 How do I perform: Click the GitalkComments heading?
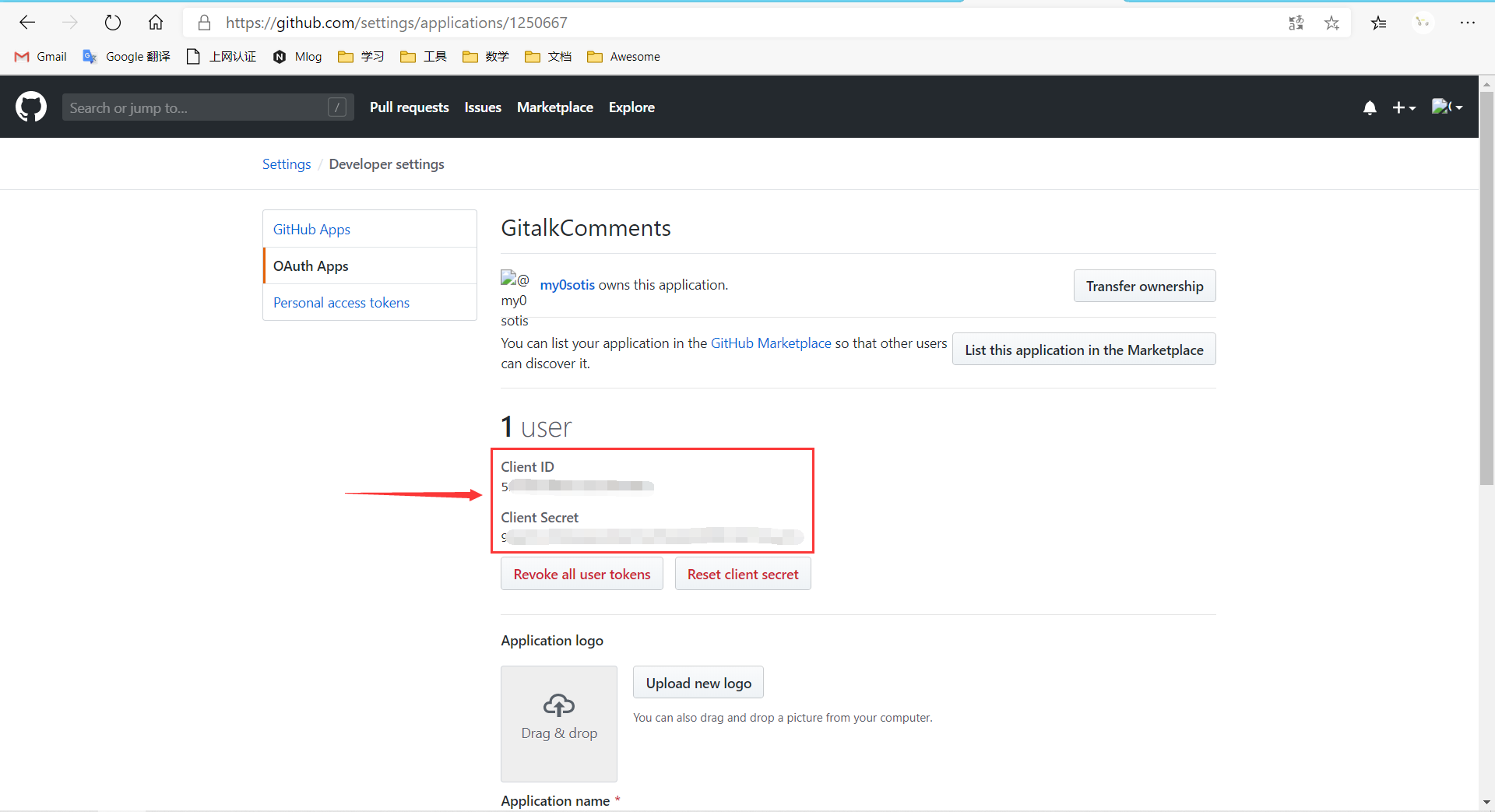click(586, 228)
